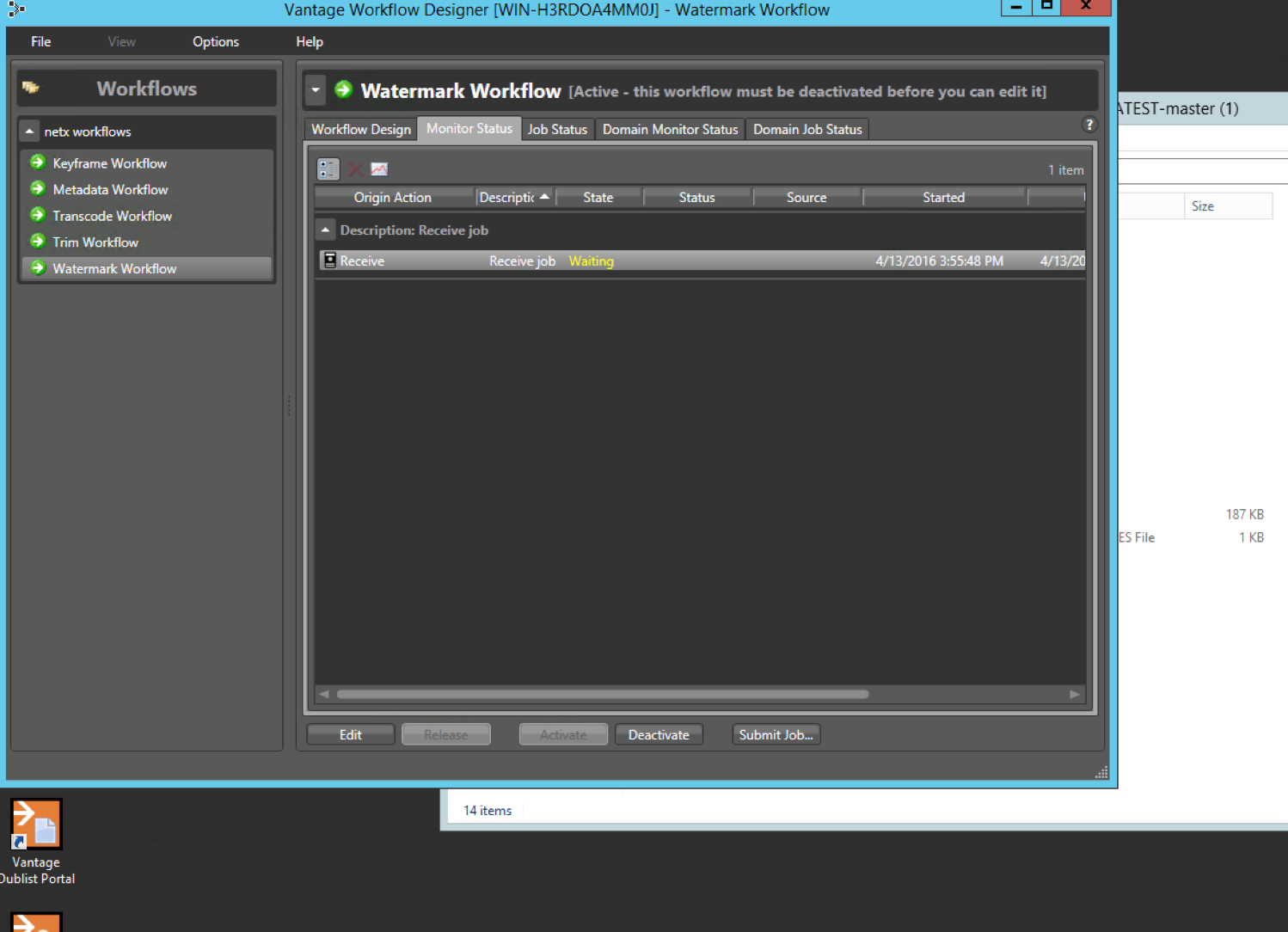Screen dimensions: 1288x932
Task: Select Watermark Workflow in the list
Action: click(146, 268)
